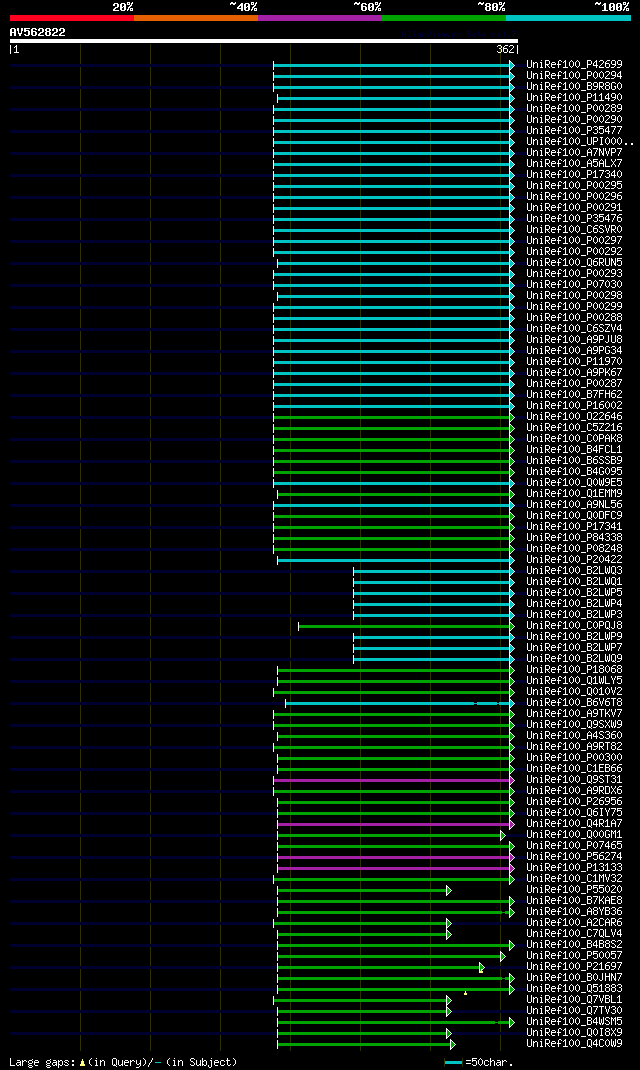This screenshot has width=640, height=1070.
Task: Click the cyan =50char. scale bar
Action: [454, 1062]
